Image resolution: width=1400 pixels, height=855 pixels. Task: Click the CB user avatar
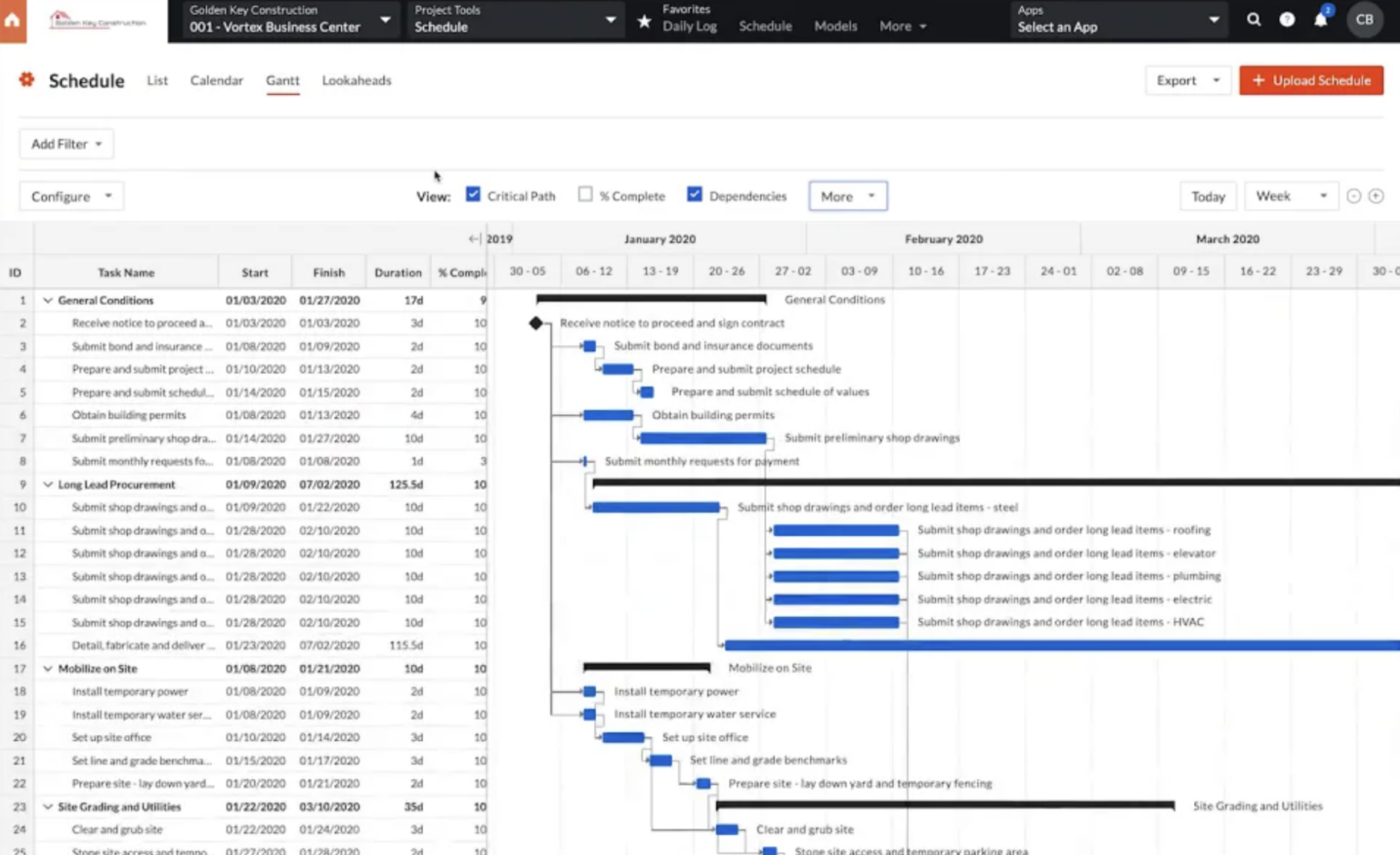tap(1364, 18)
